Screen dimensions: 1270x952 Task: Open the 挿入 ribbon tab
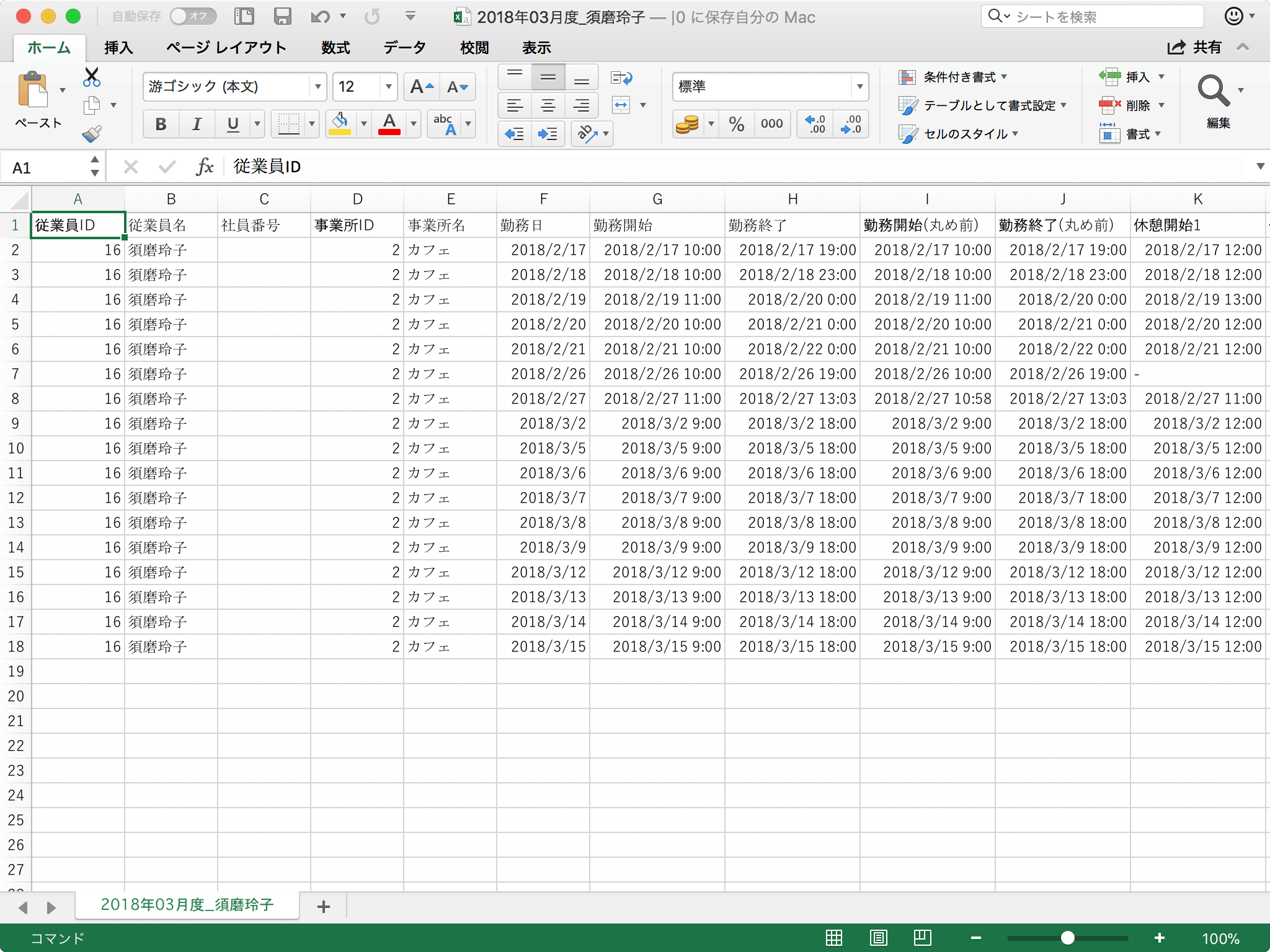(x=118, y=47)
